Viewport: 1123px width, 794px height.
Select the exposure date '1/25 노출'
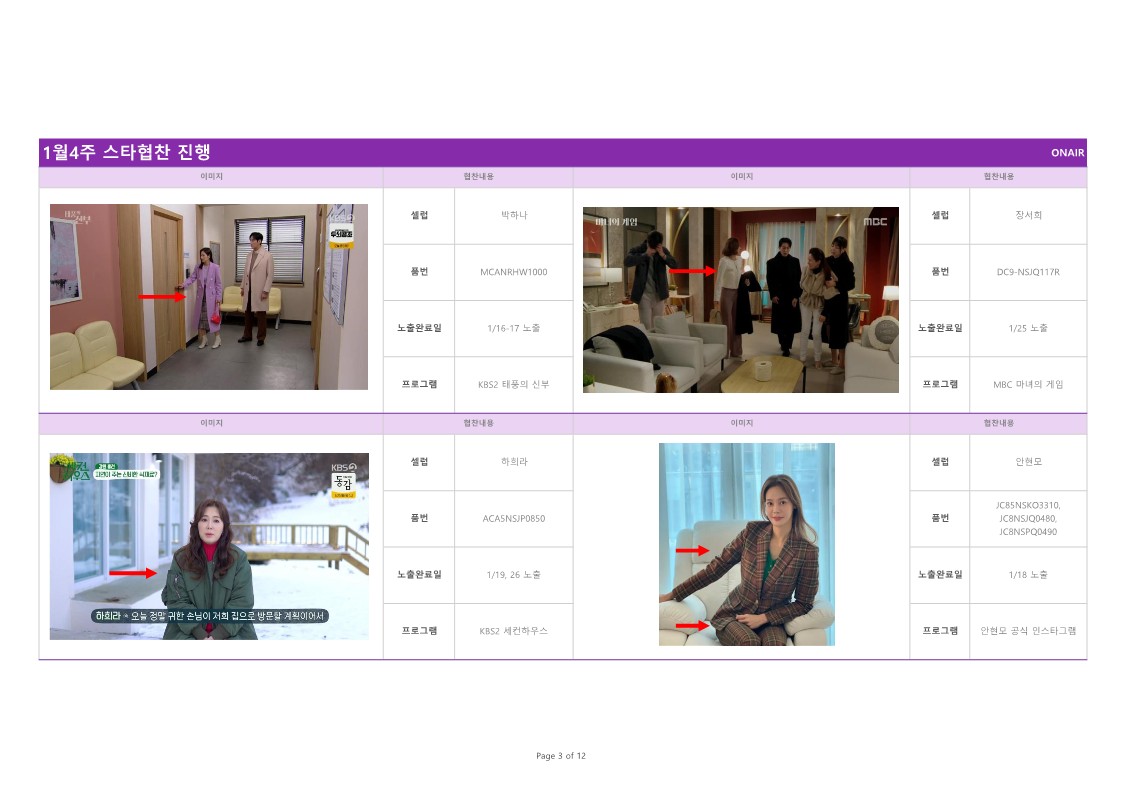1028,328
